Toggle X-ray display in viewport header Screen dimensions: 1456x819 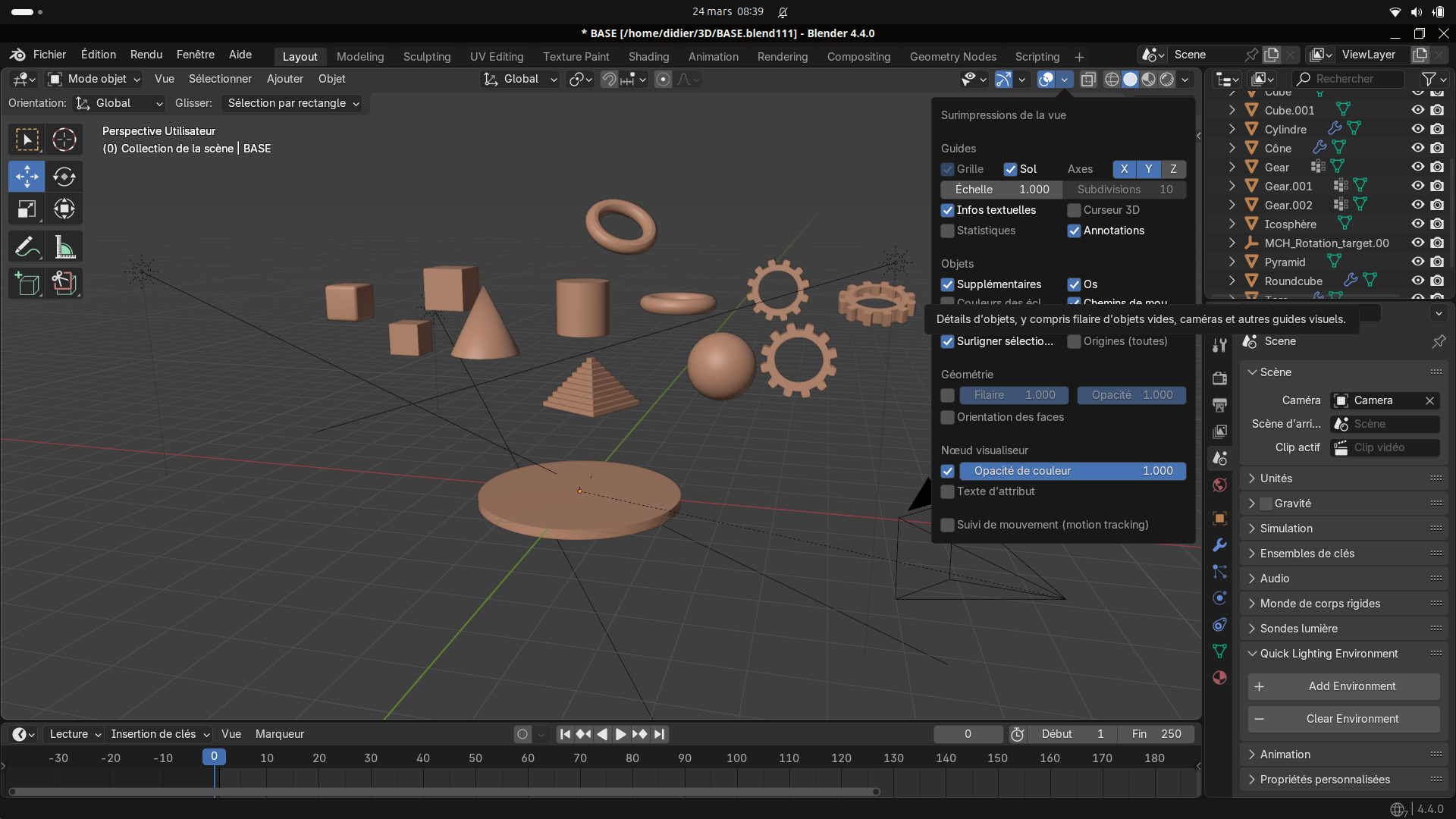(1088, 80)
